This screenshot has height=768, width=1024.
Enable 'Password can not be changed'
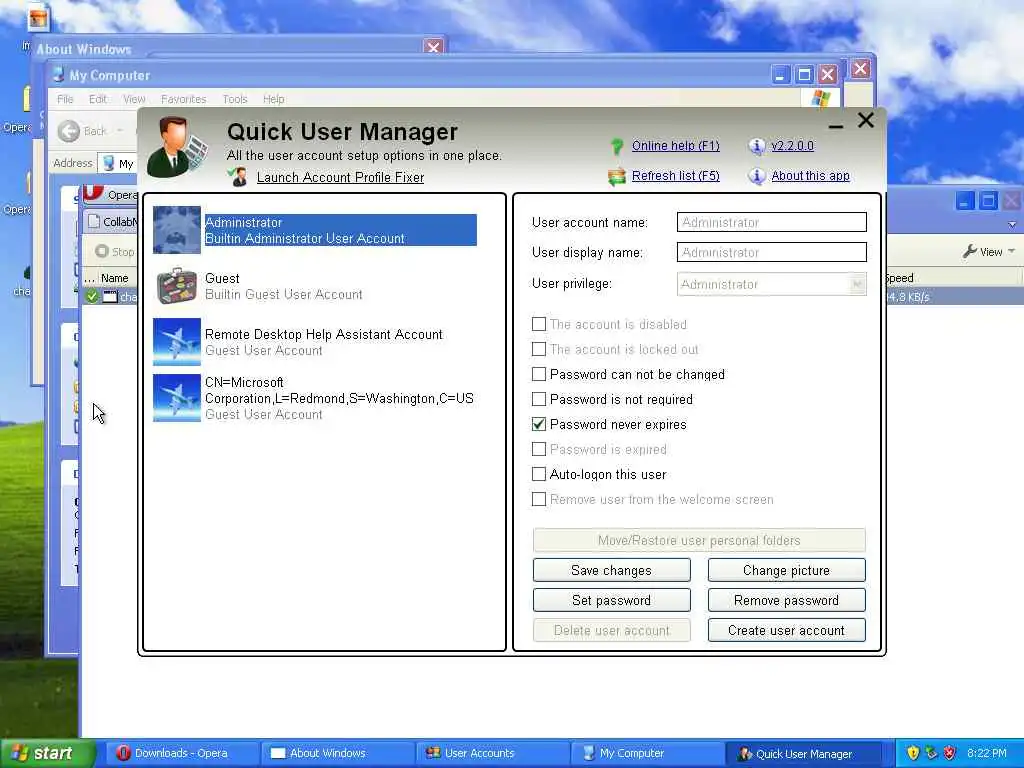[x=539, y=374]
